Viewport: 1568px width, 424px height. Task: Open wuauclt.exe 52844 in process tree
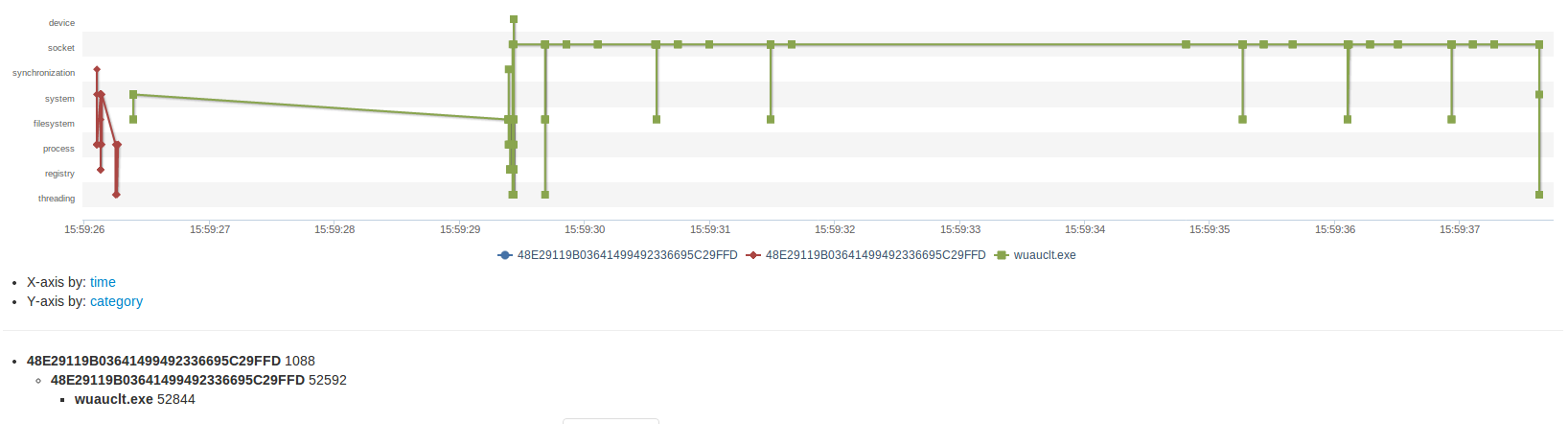pos(113,399)
